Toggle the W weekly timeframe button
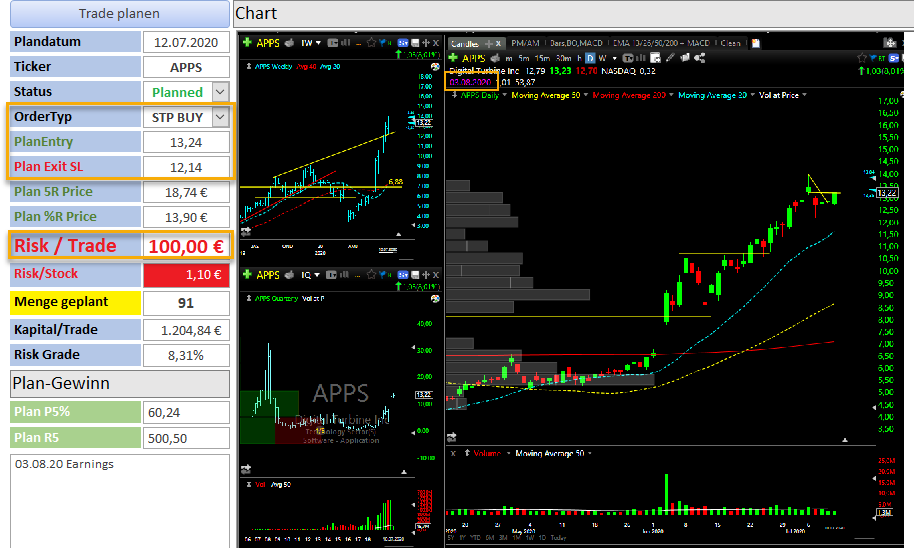The image size is (914, 548). [602, 58]
